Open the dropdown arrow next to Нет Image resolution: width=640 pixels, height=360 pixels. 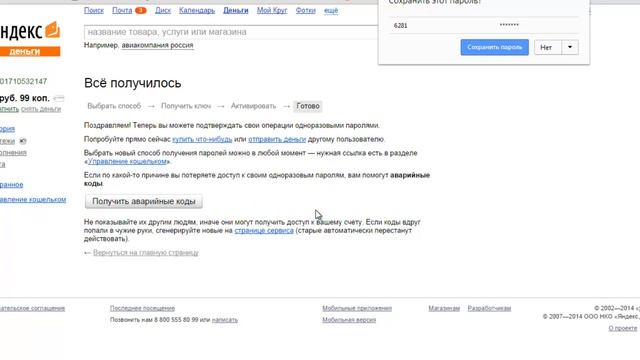click(570, 47)
